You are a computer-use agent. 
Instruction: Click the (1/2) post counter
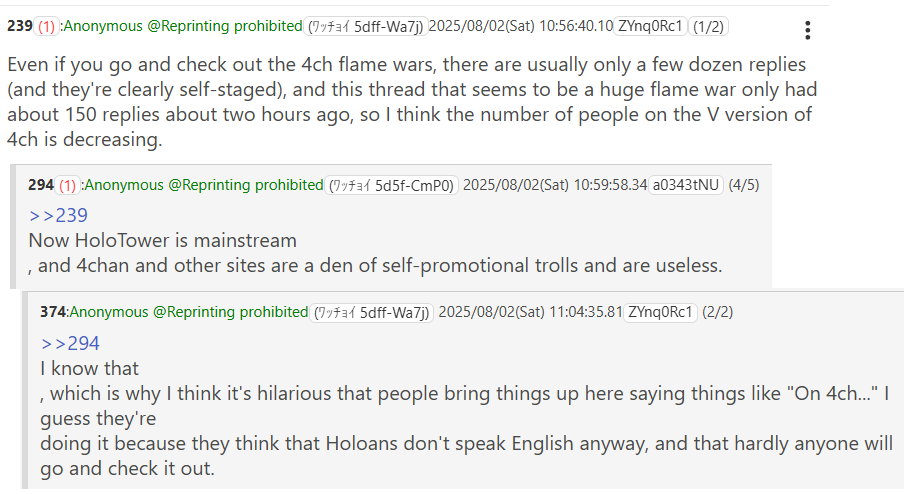coord(709,26)
